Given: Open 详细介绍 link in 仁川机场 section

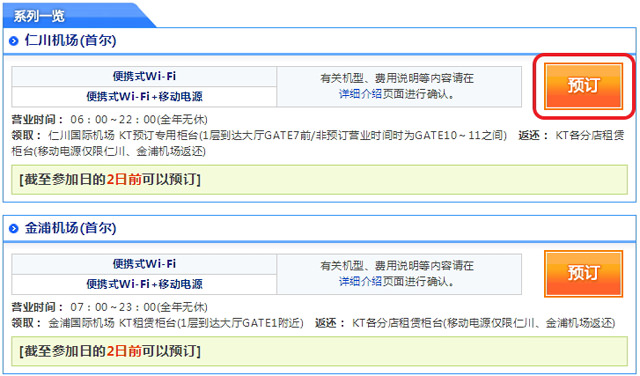Looking at the screenshot, I should [360, 94].
